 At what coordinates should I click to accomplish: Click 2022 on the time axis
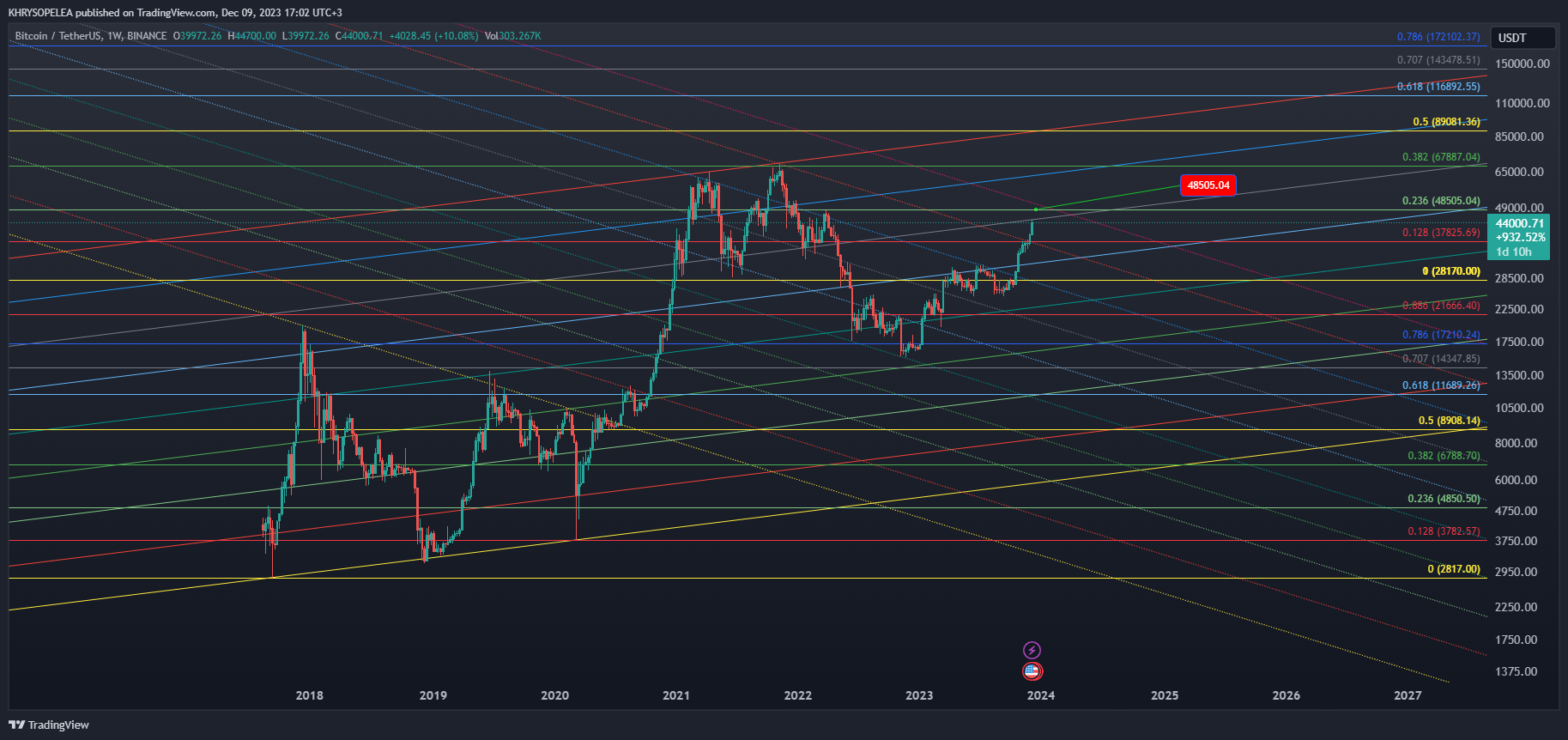click(x=798, y=695)
